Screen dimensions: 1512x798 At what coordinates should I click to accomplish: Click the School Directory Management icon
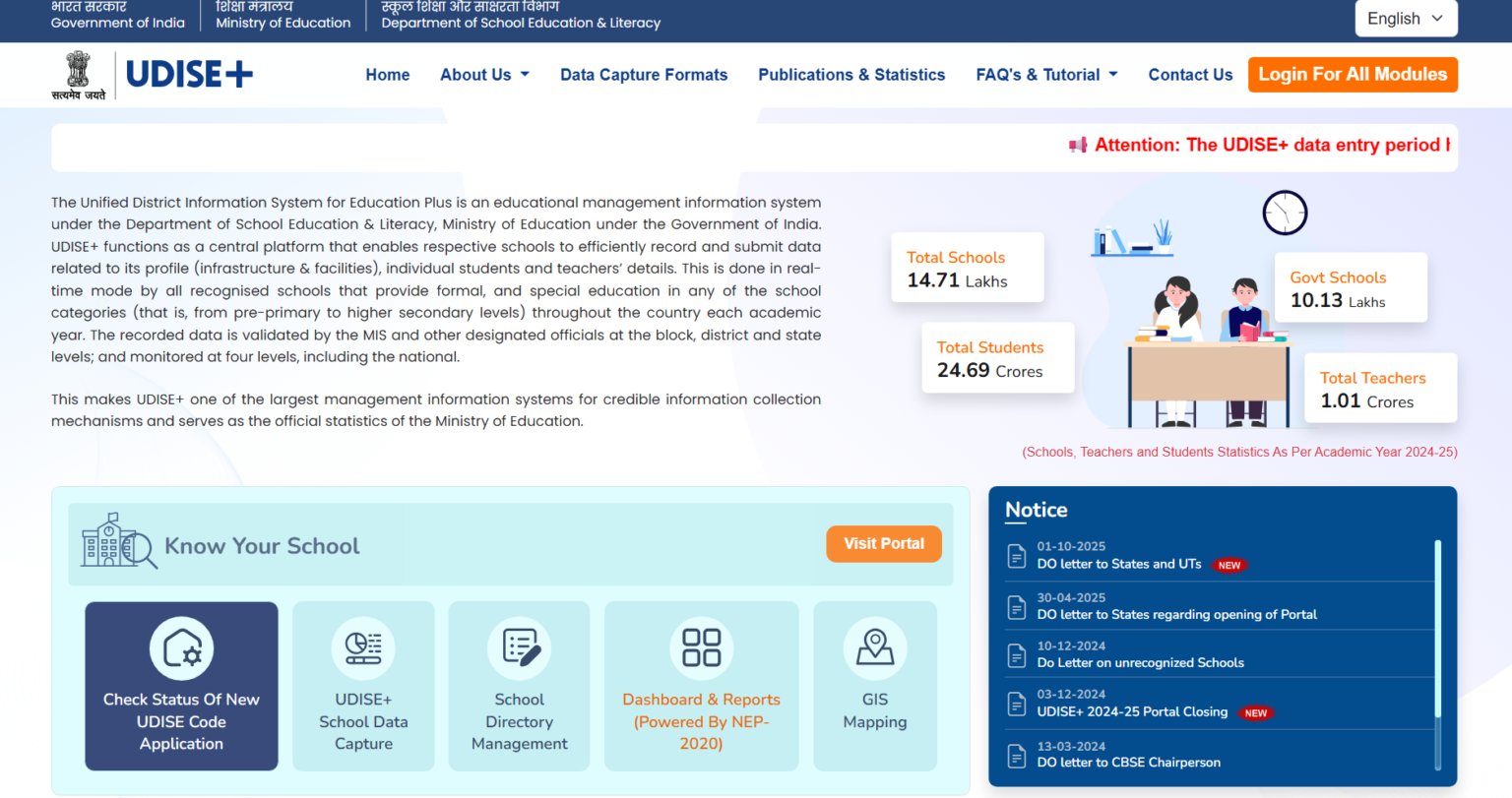pyautogui.click(x=519, y=647)
